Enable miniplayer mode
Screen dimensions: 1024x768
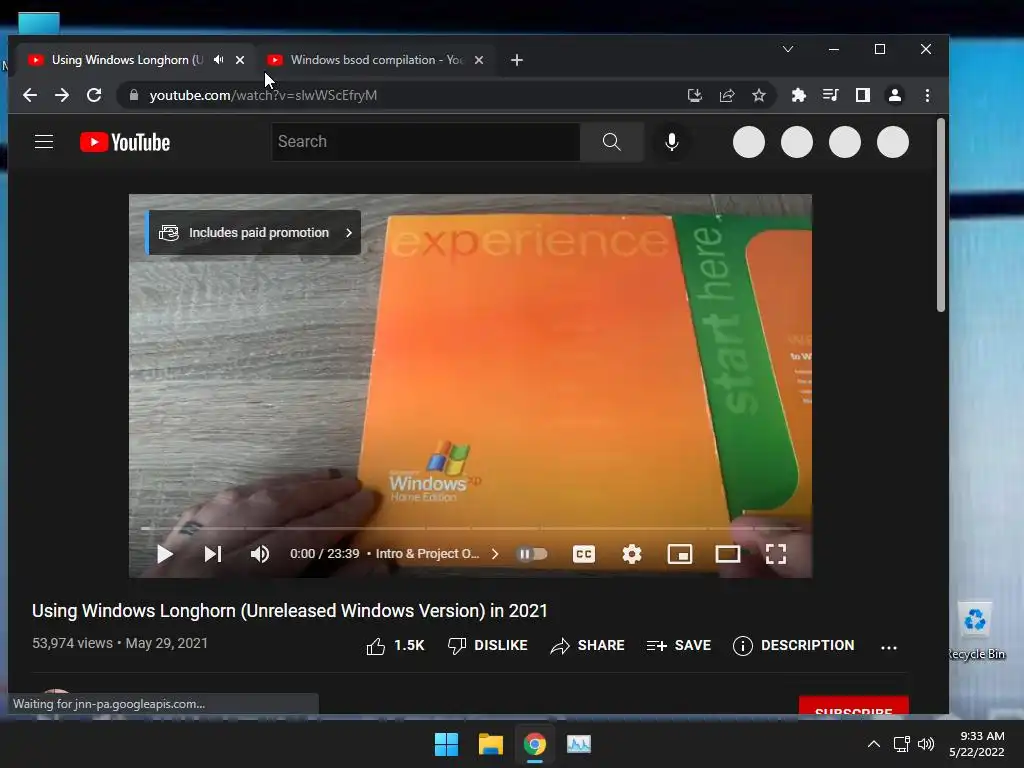tap(680, 554)
